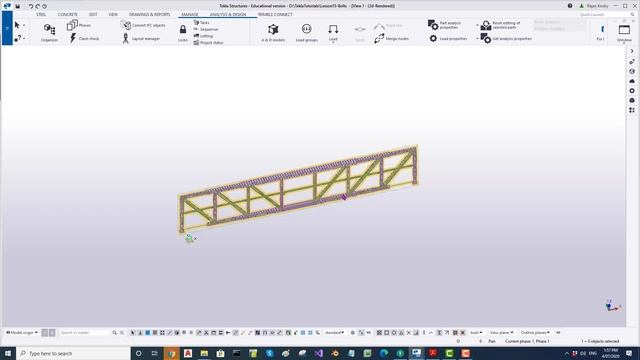Viewport: 640px width, 360px height.
Task: Open Load properties
Action: coord(447,38)
